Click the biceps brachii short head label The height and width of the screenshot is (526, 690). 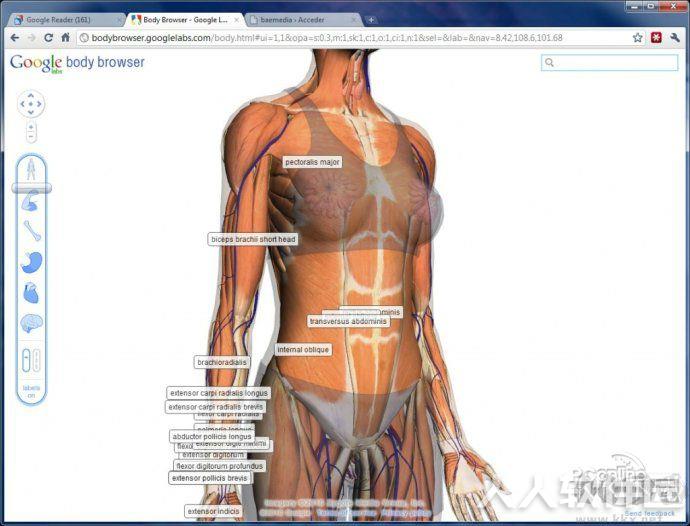click(253, 239)
